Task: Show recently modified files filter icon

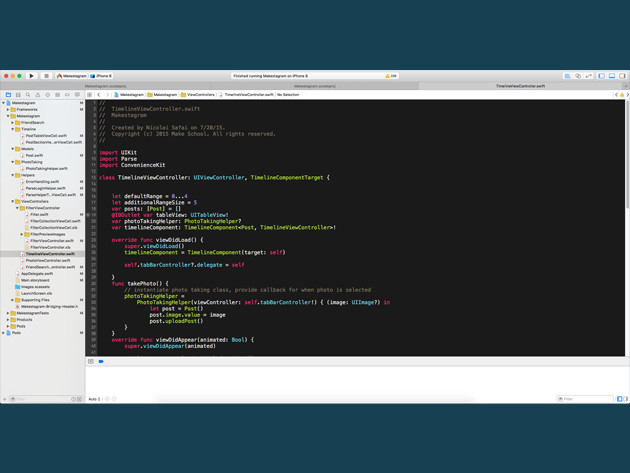Action: click(74, 399)
